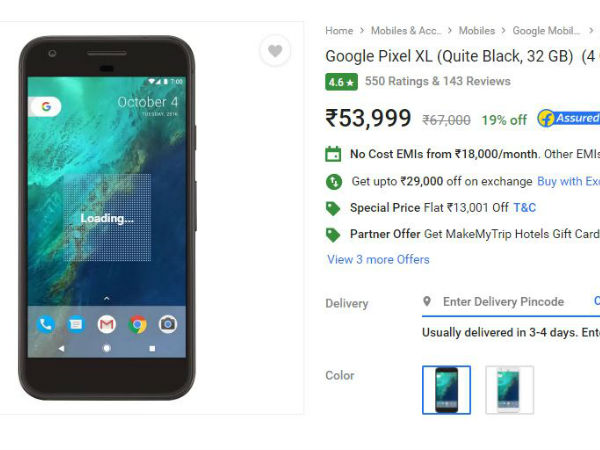The height and width of the screenshot is (450, 600).
Task: Click the main Google Pixel XL image
Action: 107,218
